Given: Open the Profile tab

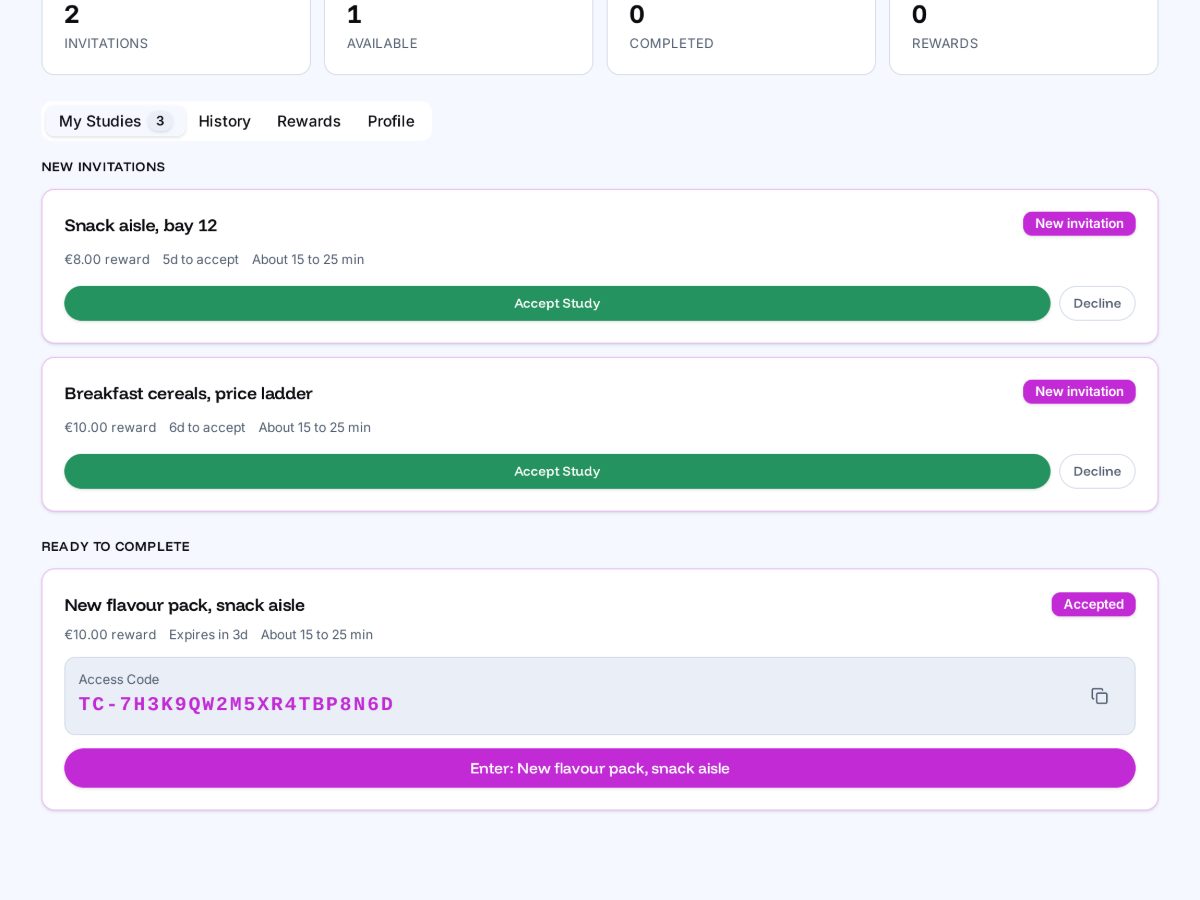Looking at the screenshot, I should [391, 121].
